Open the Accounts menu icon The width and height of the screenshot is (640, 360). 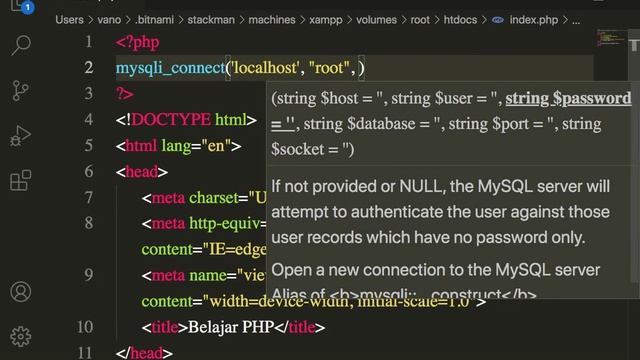click(20, 292)
